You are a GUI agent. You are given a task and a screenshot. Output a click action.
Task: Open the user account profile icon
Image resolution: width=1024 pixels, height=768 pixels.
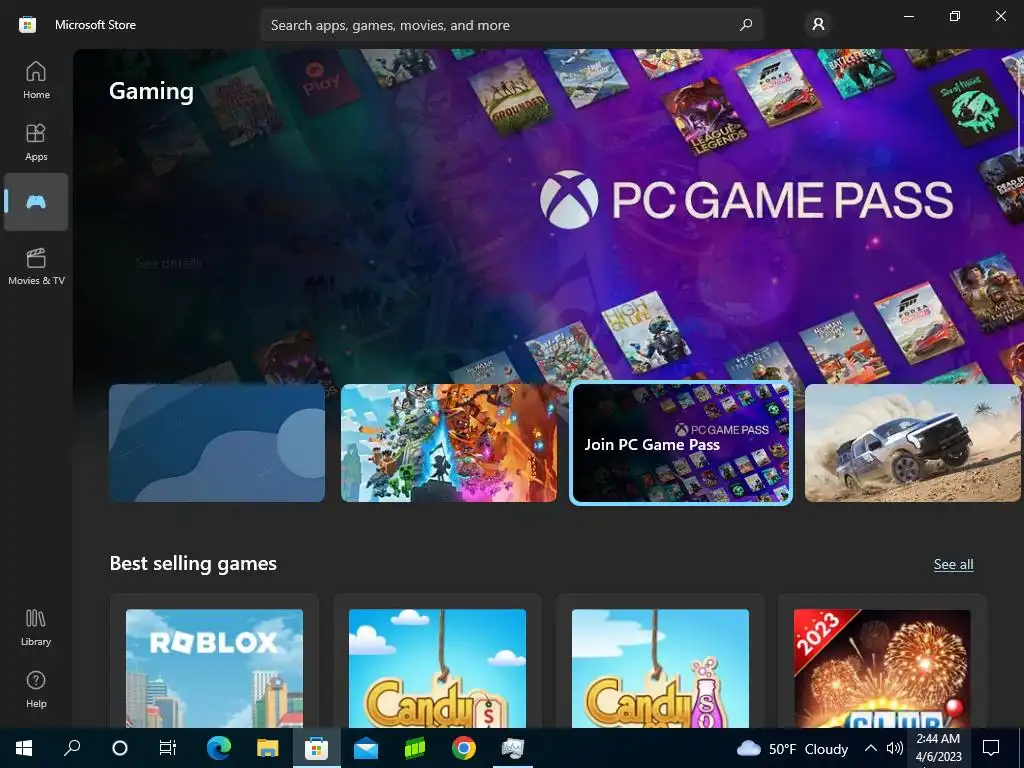pos(818,25)
